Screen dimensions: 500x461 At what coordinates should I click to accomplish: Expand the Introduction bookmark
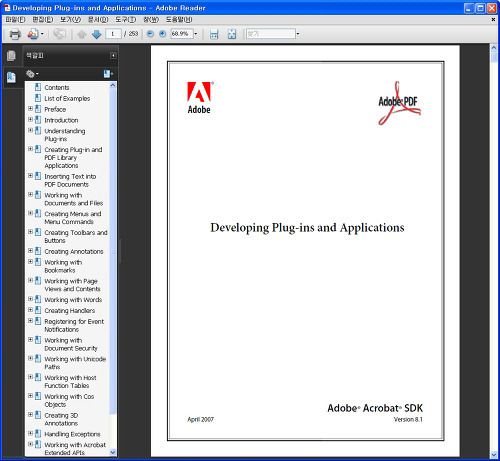pos(30,120)
